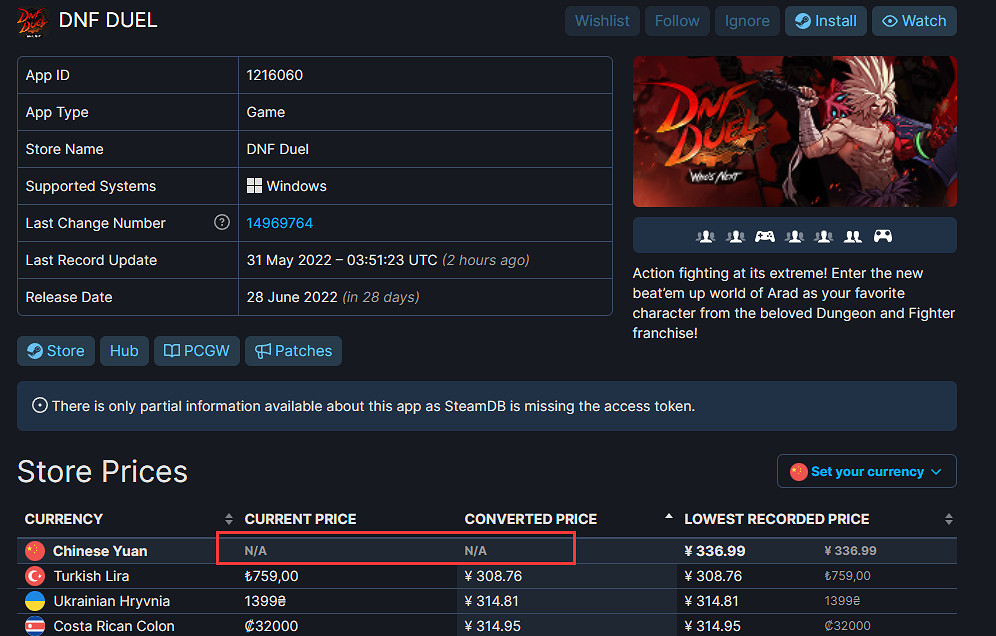996x636 pixels.
Task: Toggle Follow for this app
Action: [677, 21]
